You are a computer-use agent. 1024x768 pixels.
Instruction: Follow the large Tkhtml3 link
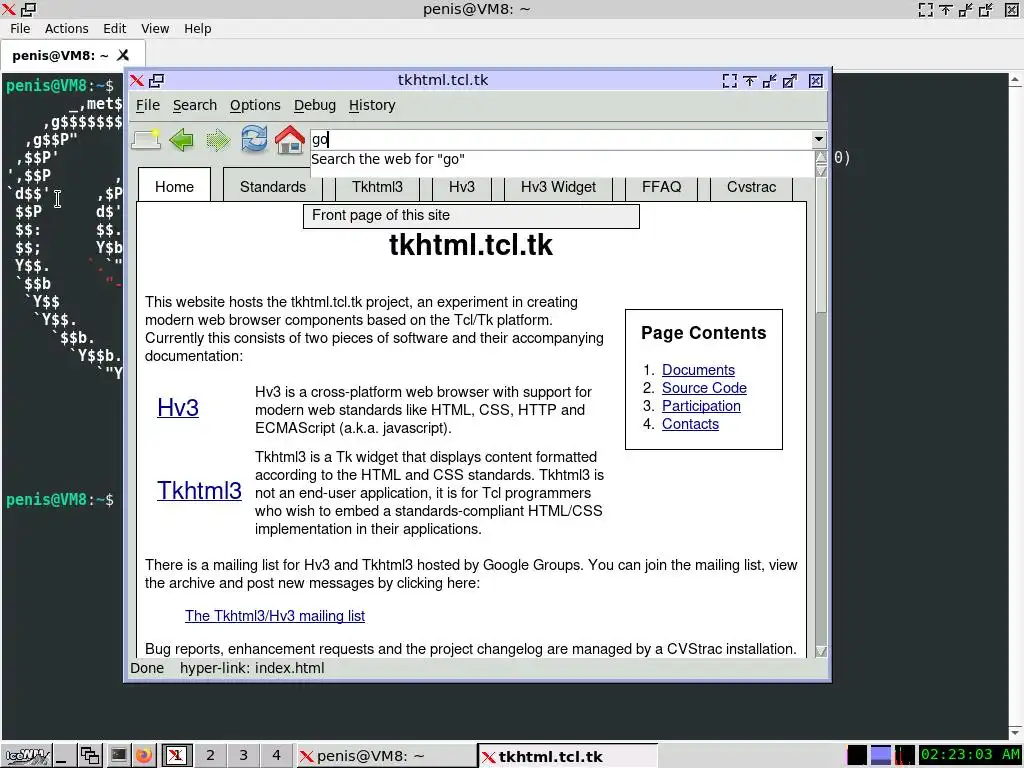pos(199,491)
